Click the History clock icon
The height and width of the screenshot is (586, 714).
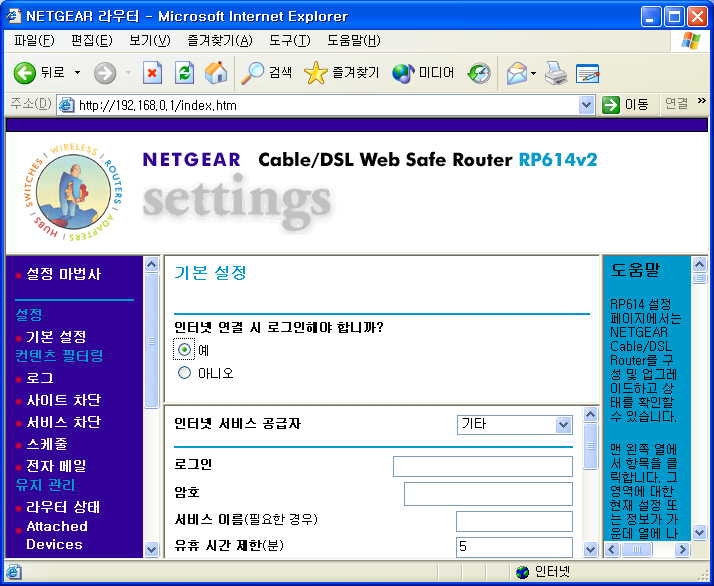point(480,73)
